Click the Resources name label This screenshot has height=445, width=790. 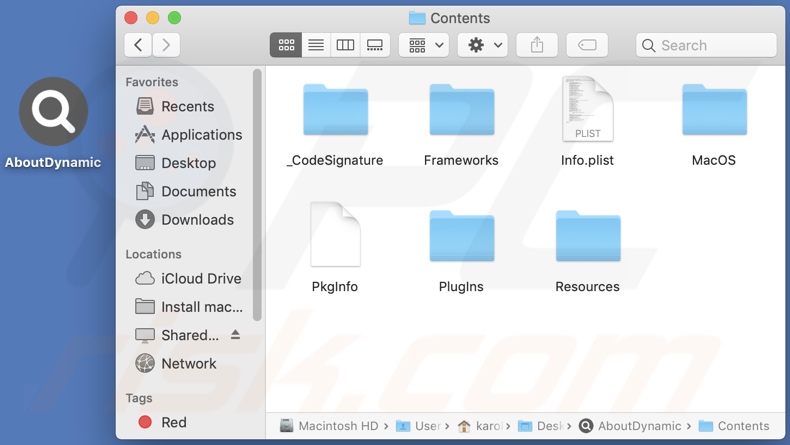(587, 287)
